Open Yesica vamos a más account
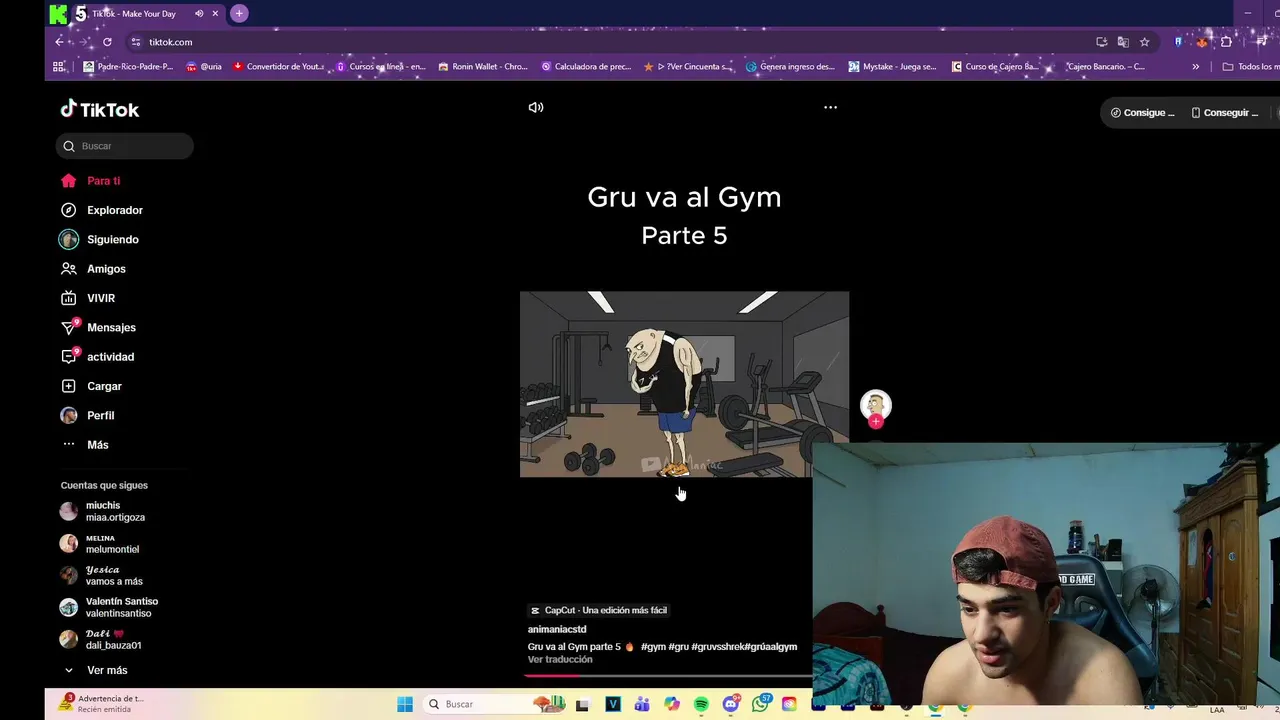 (x=101, y=575)
